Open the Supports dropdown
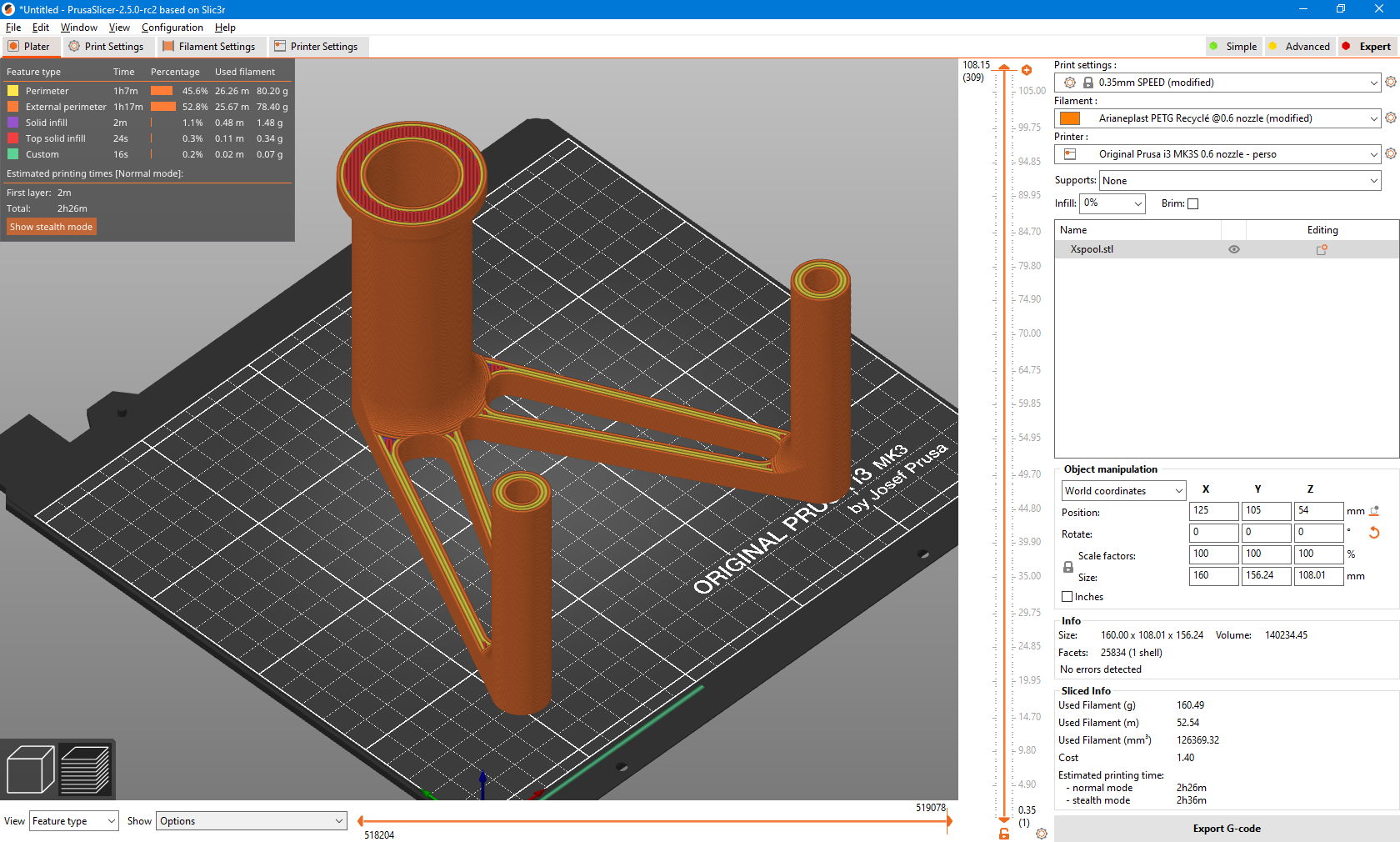 pos(1240,181)
